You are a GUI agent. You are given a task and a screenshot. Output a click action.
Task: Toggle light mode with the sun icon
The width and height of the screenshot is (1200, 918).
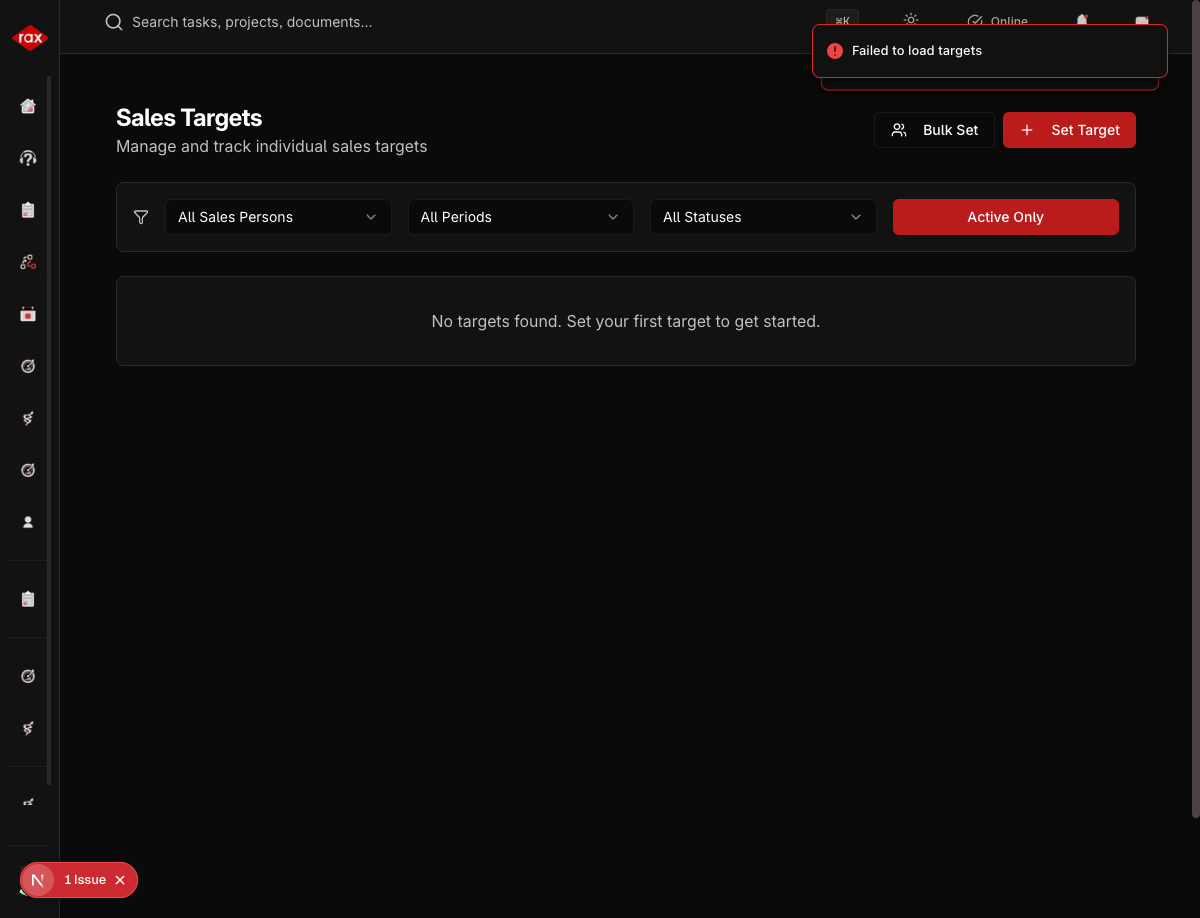pos(910,19)
